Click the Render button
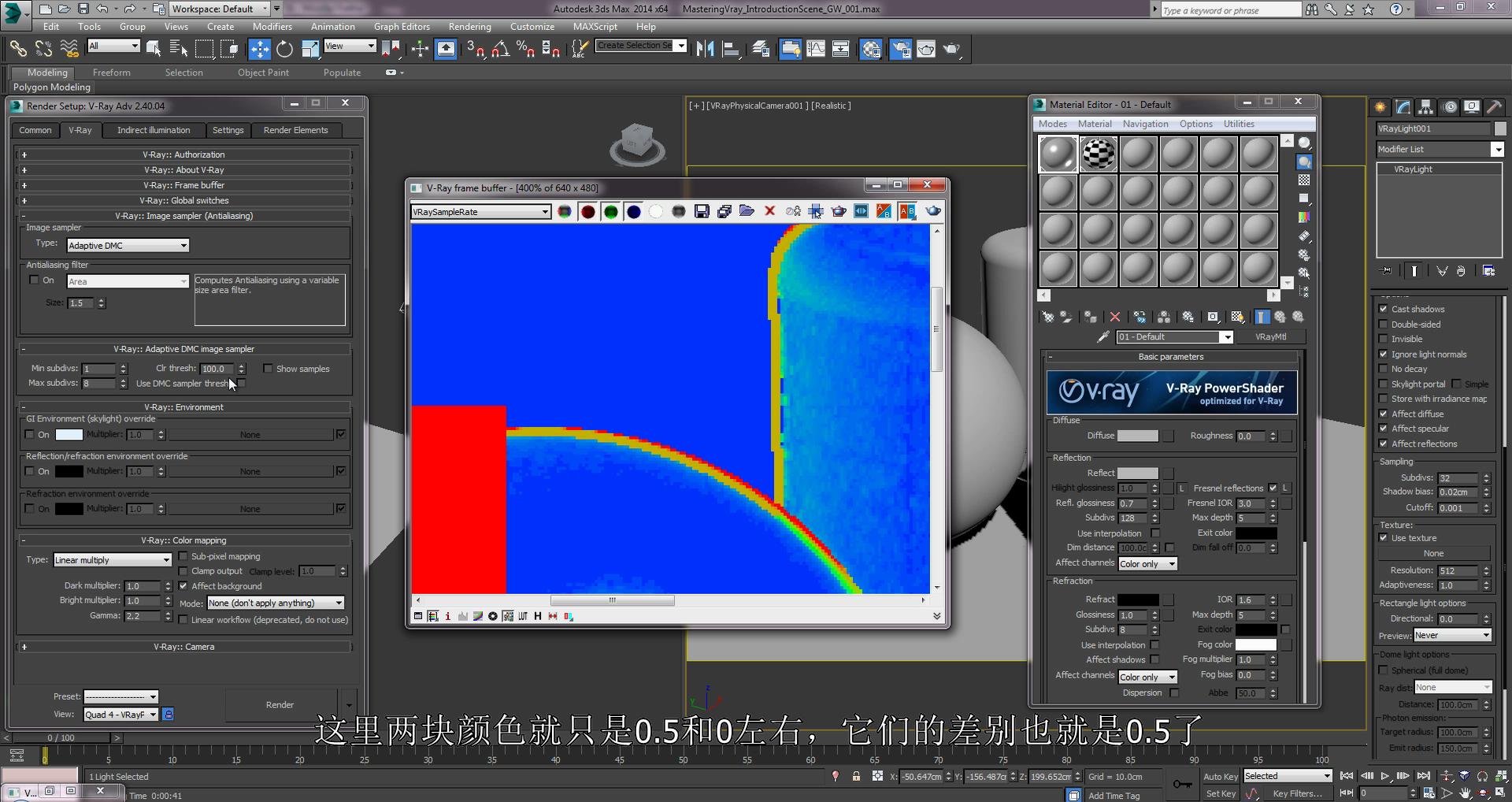The image size is (1512, 802). coord(280,704)
